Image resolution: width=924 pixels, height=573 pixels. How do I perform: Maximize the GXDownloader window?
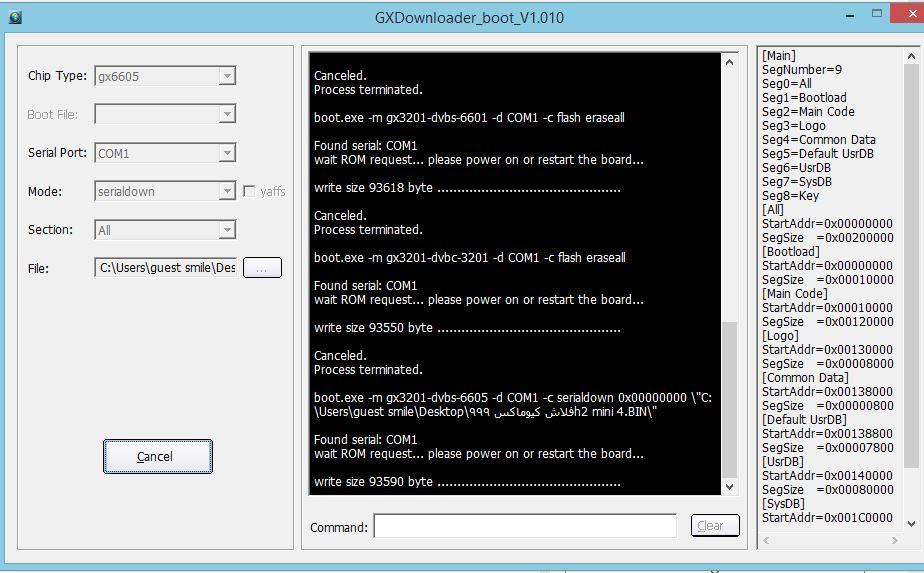click(877, 14)
